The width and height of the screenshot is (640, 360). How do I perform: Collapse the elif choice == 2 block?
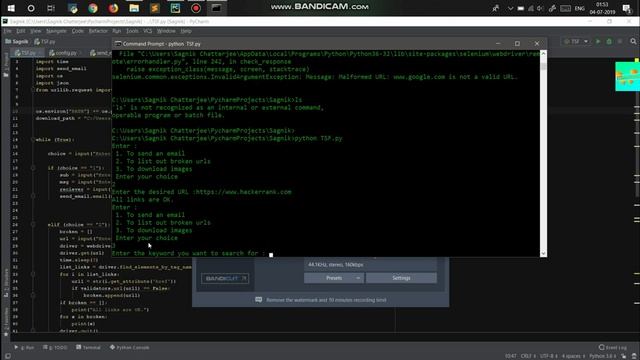pos(33,224)
